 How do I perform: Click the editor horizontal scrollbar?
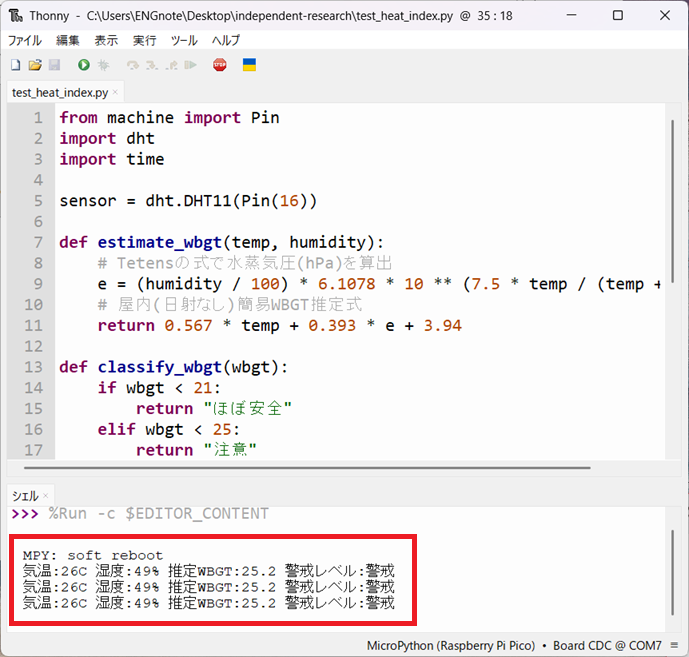click(307, 468)
